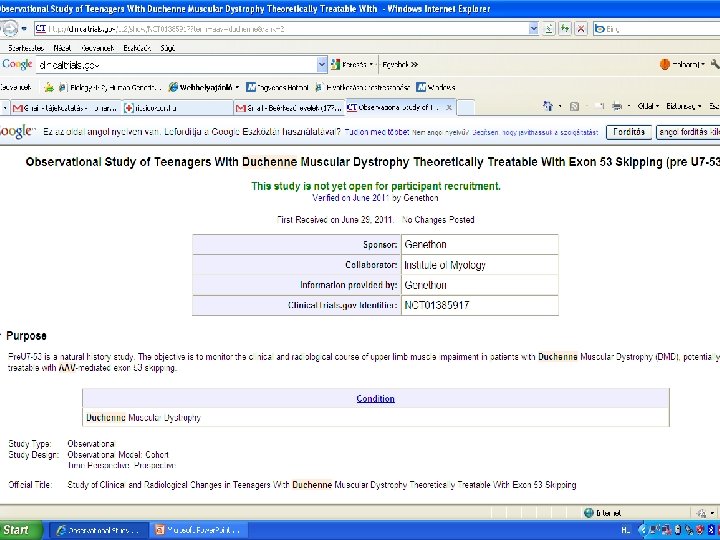Click the Purpose section heading
Viewport: 720px width, 540px height.
pos(26,336)
